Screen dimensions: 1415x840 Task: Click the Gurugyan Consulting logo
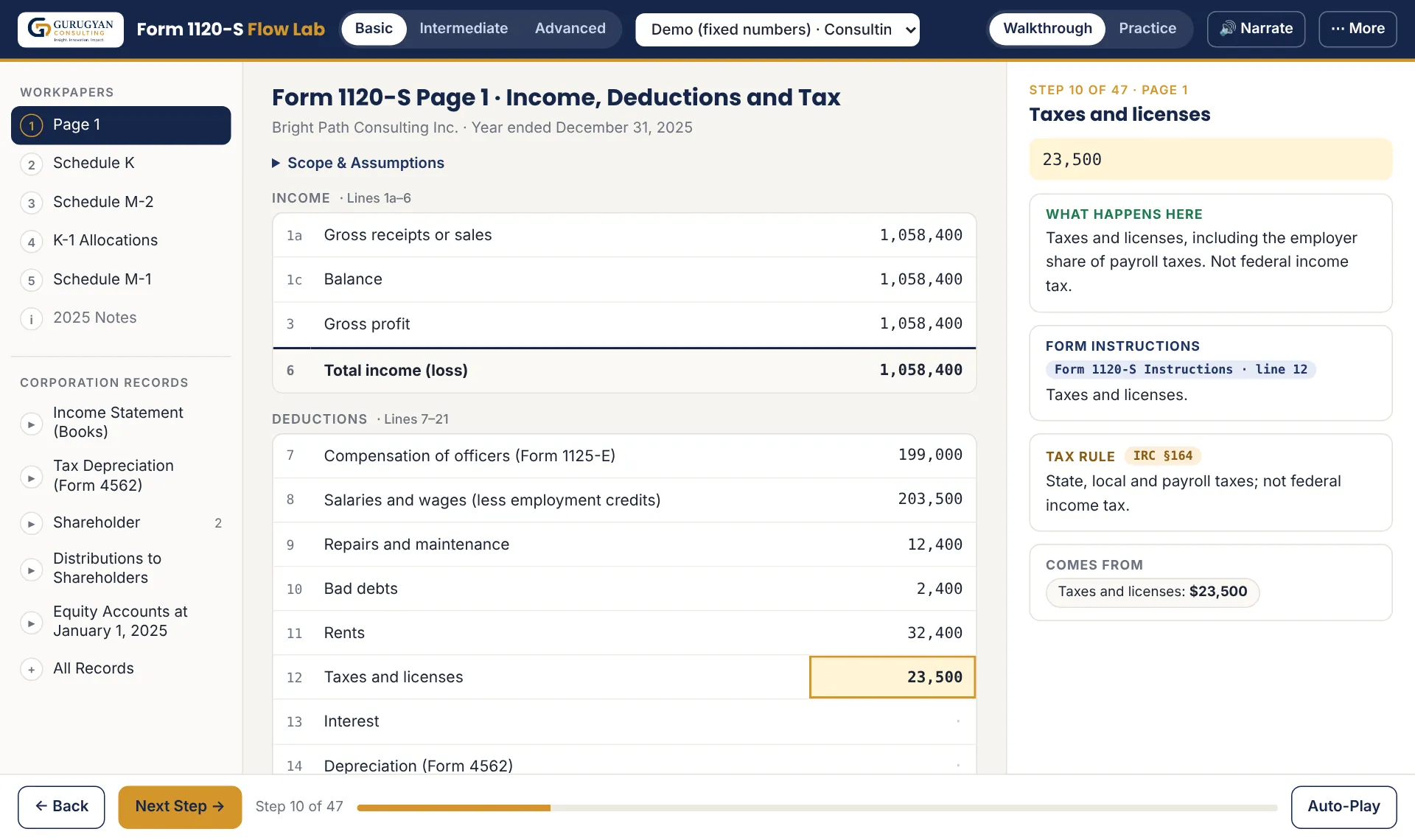tap(71, 29)
